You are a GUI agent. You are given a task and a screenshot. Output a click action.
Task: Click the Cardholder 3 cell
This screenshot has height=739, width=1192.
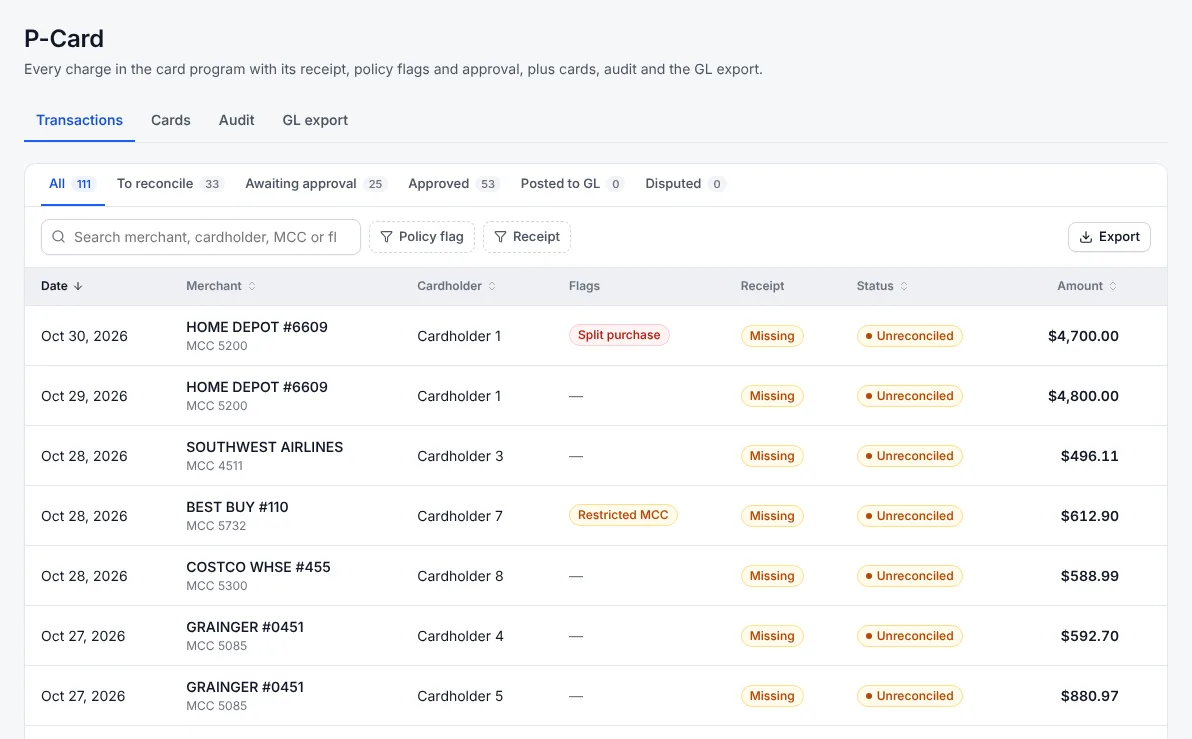point(460,456)
